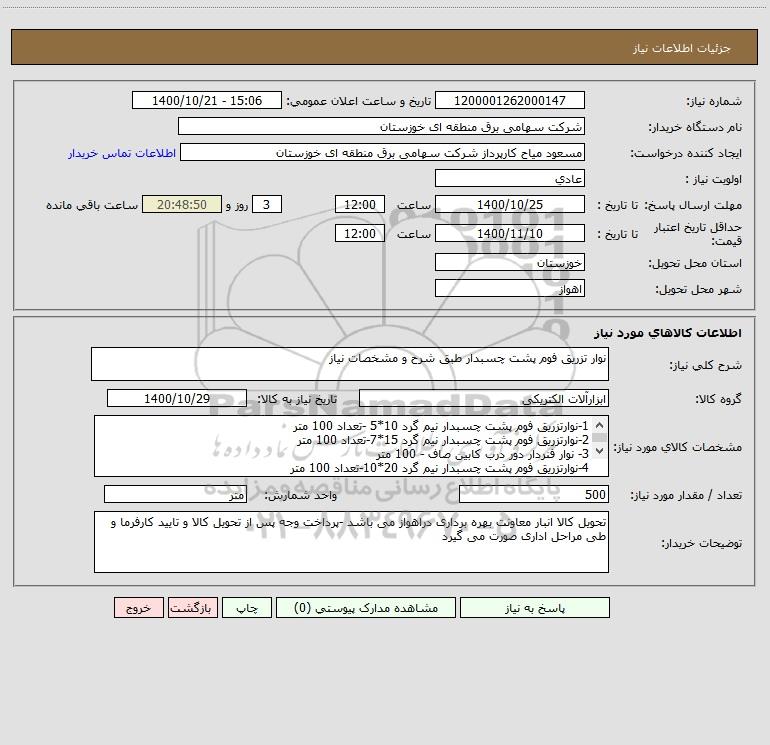Click the 'بازگشت' back button
The image size is (770, 745).
click(190, 608)
